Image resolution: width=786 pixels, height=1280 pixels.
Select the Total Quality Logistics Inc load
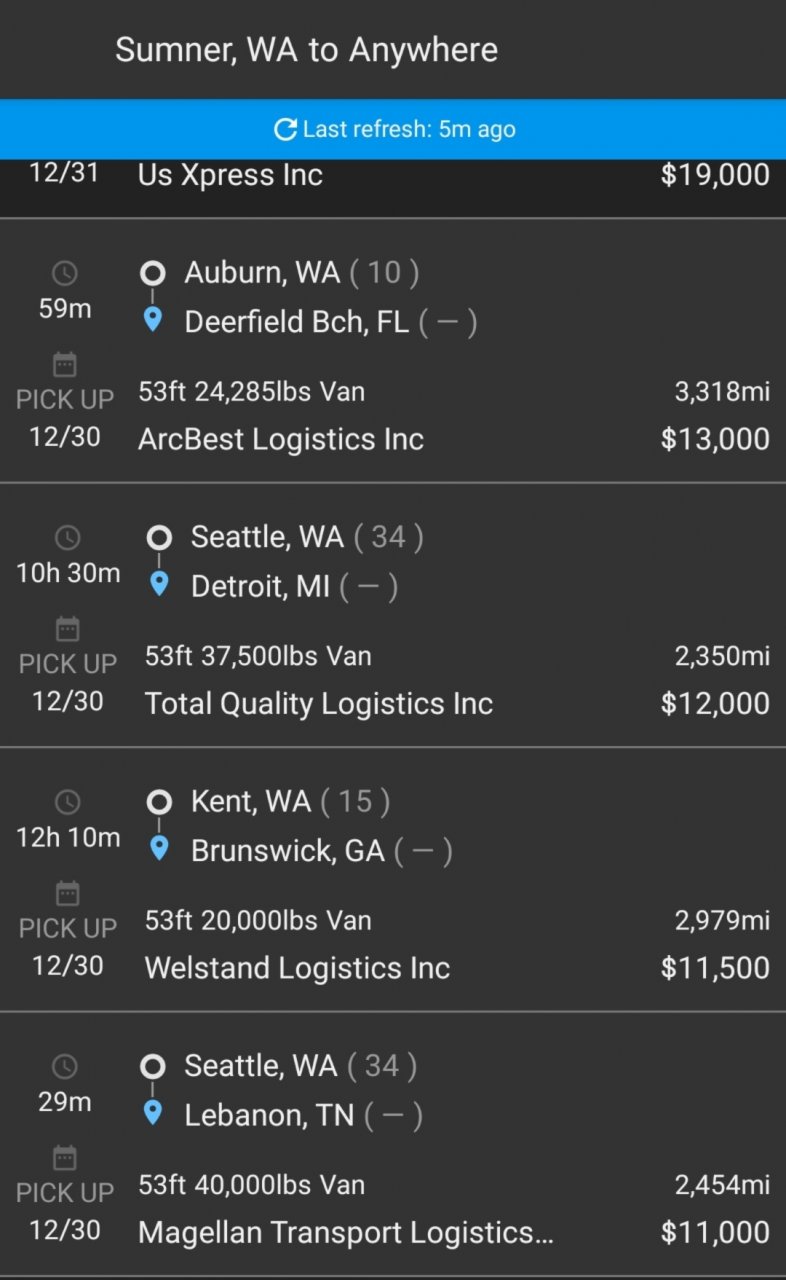tap(393, 615)
